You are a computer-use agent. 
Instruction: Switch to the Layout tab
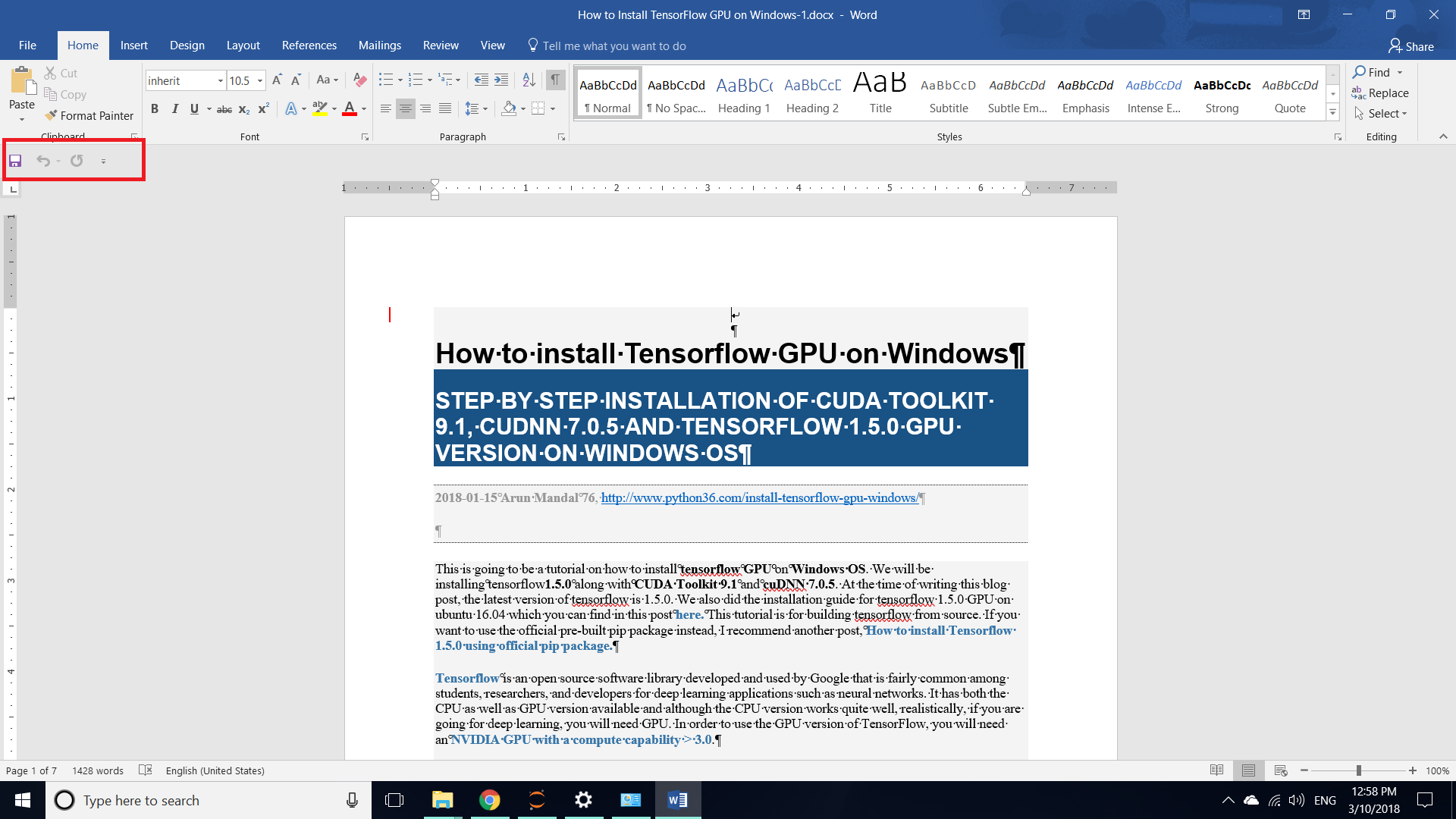[x=243, y=45]
